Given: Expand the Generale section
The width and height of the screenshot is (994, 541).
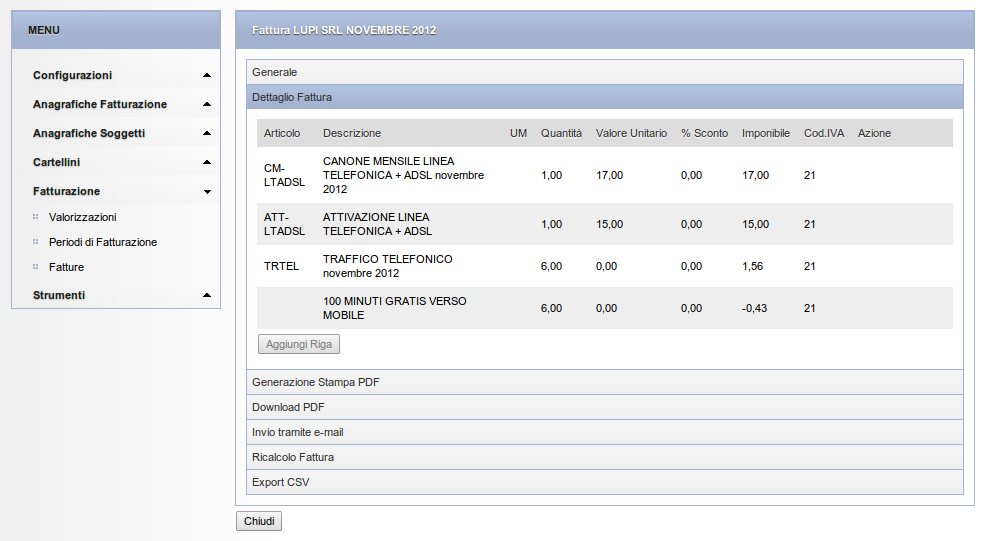Looking at the screenshot, I should point(605,72).
